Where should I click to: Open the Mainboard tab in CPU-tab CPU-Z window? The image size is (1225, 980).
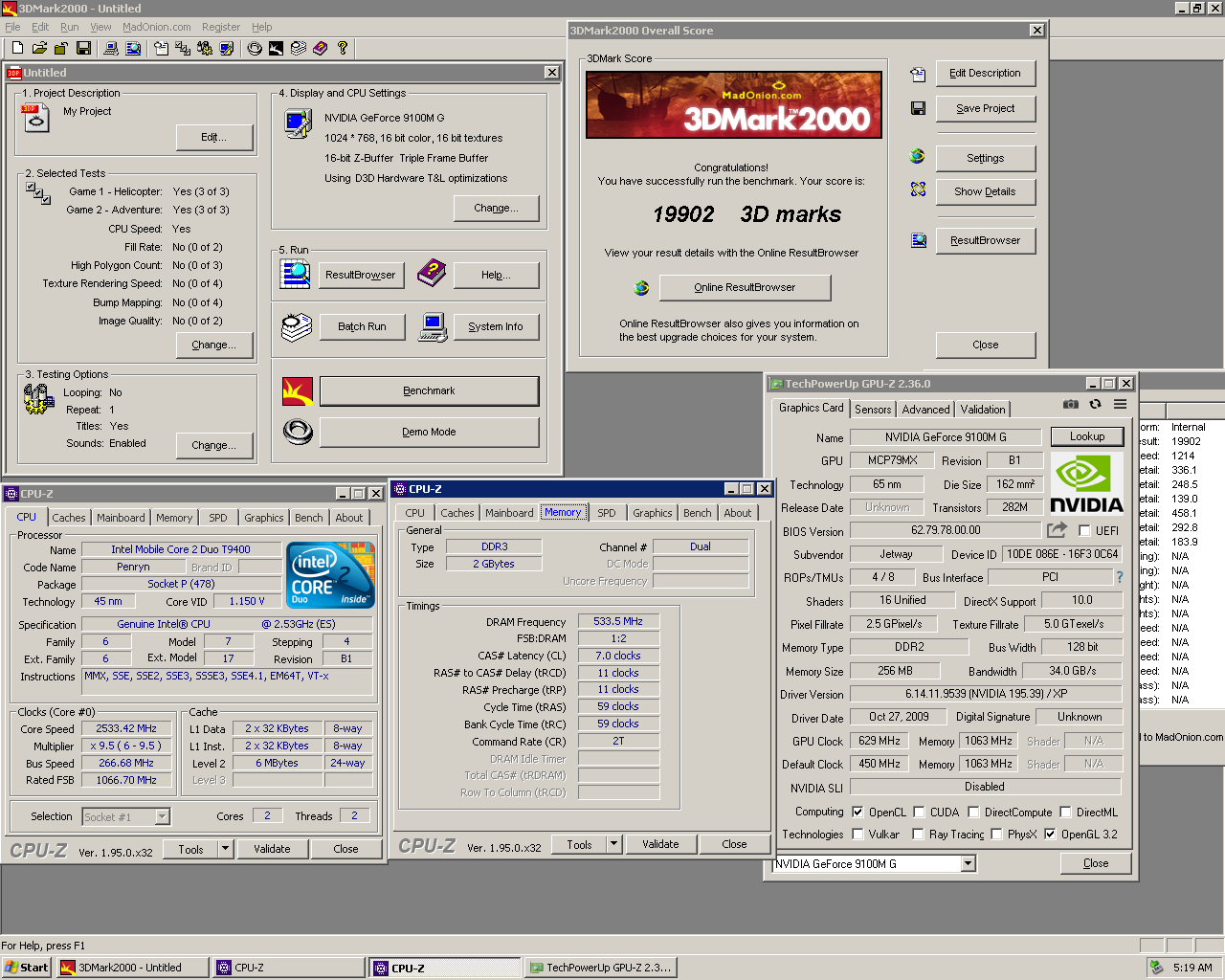pos(121,518)
